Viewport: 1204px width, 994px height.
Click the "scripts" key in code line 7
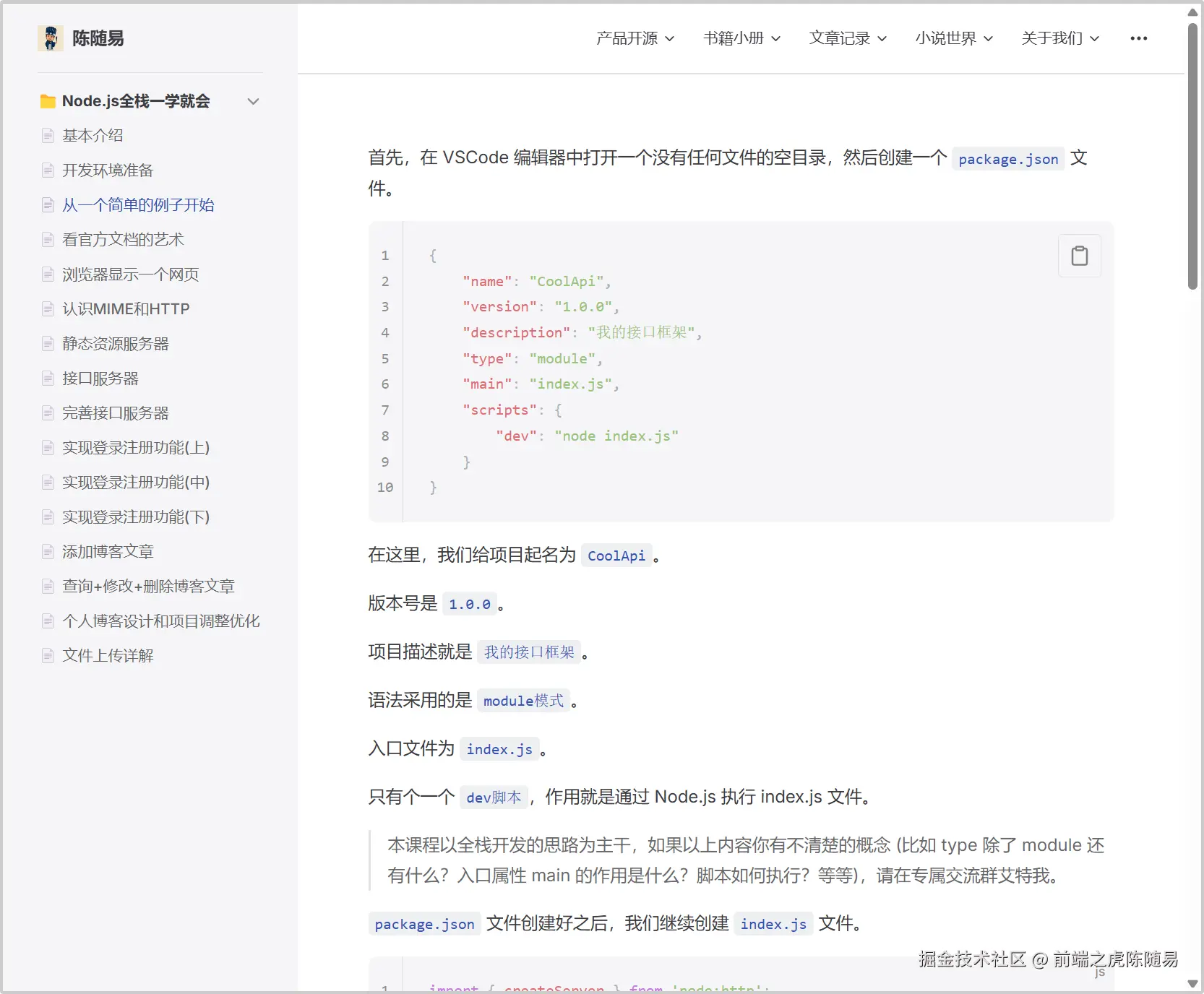tap(500, 410)
